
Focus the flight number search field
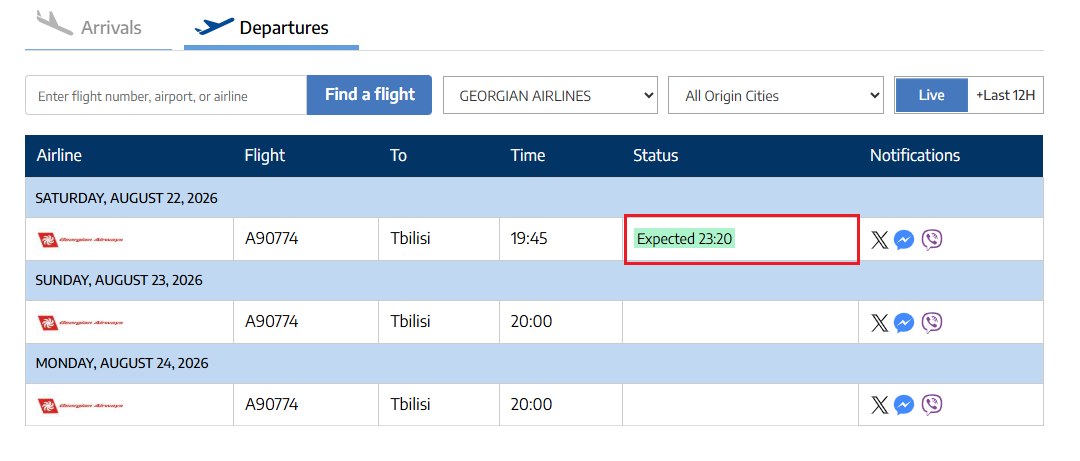point(166,96)
